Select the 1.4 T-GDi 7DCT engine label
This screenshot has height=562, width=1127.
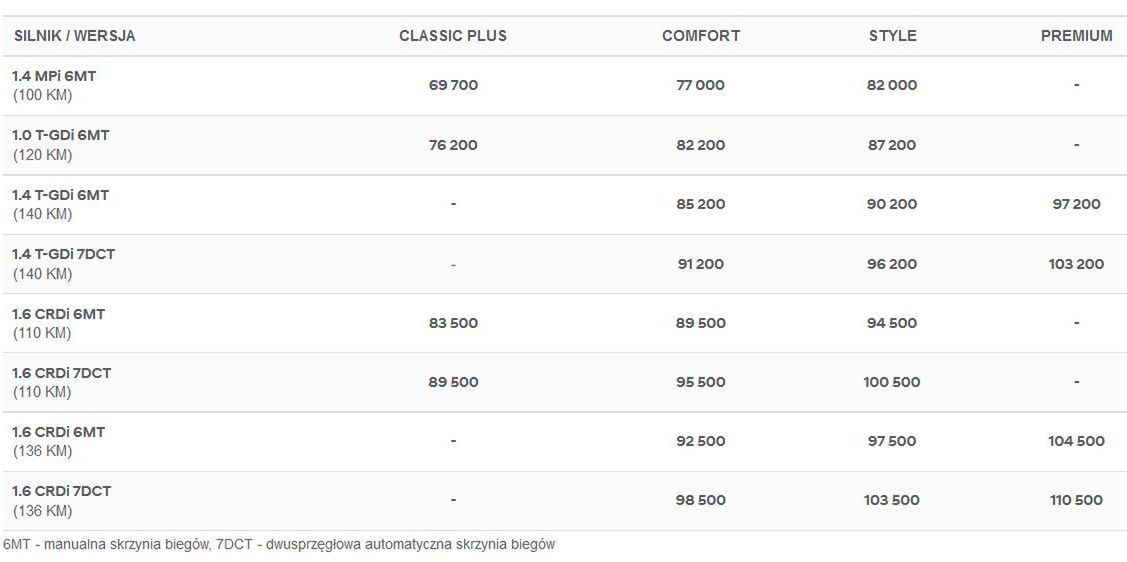[64, 254]
